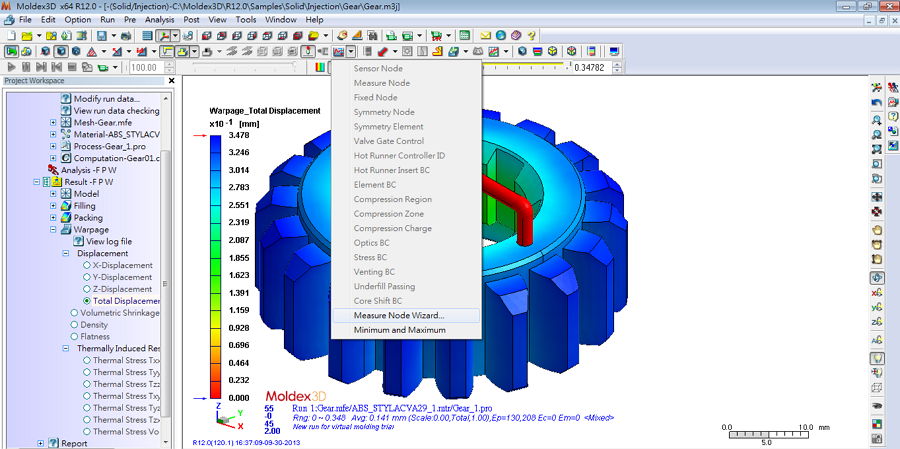Click the Stop animation button
The width and height of the screenshot is (900, 449).
tap(72, 67)
